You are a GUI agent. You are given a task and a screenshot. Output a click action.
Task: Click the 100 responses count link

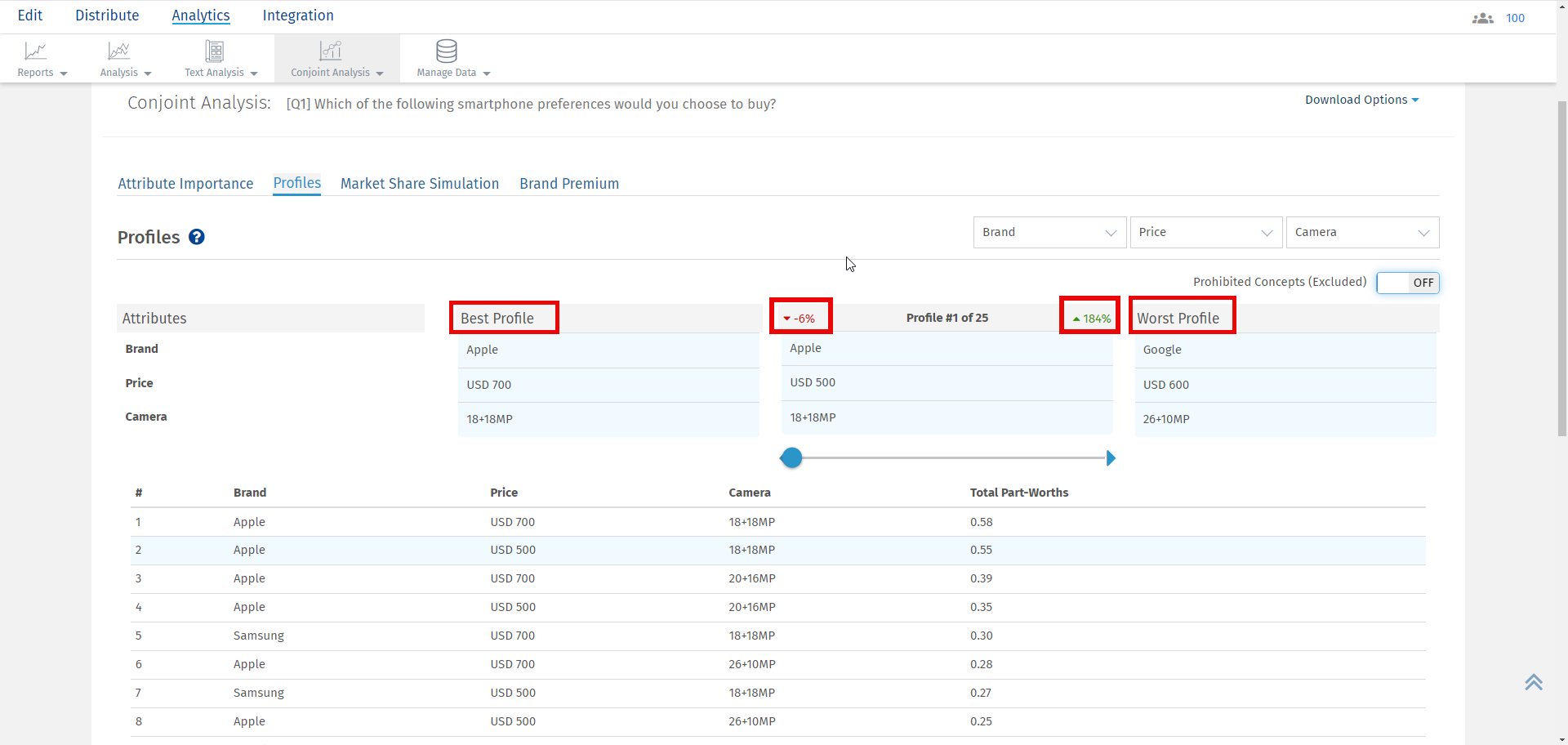pyautogui.click(x=1515, y=18)
